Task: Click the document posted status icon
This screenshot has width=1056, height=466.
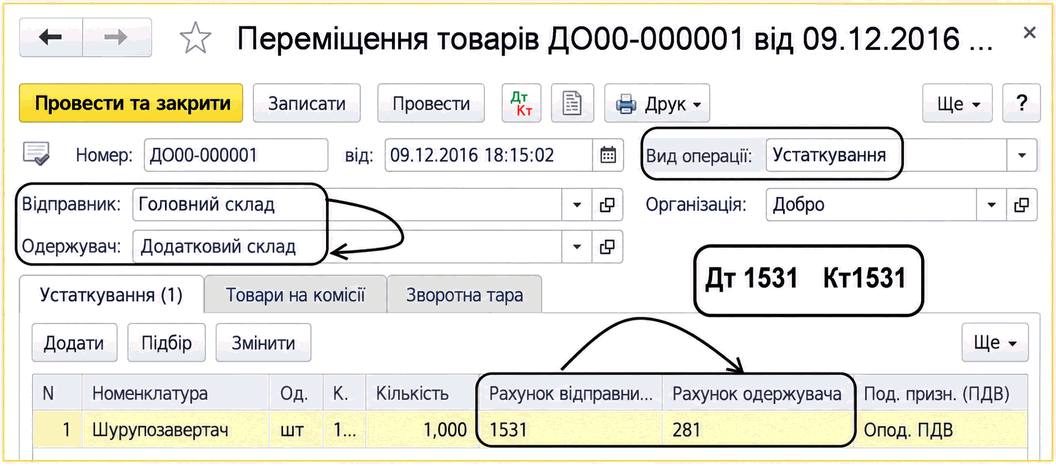Action: (x=36, y=154)
